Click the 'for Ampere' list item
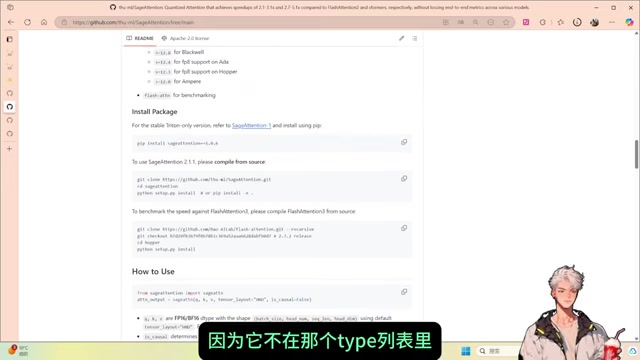The width and height of the screenshot is (640, 360). pos(178,81)
